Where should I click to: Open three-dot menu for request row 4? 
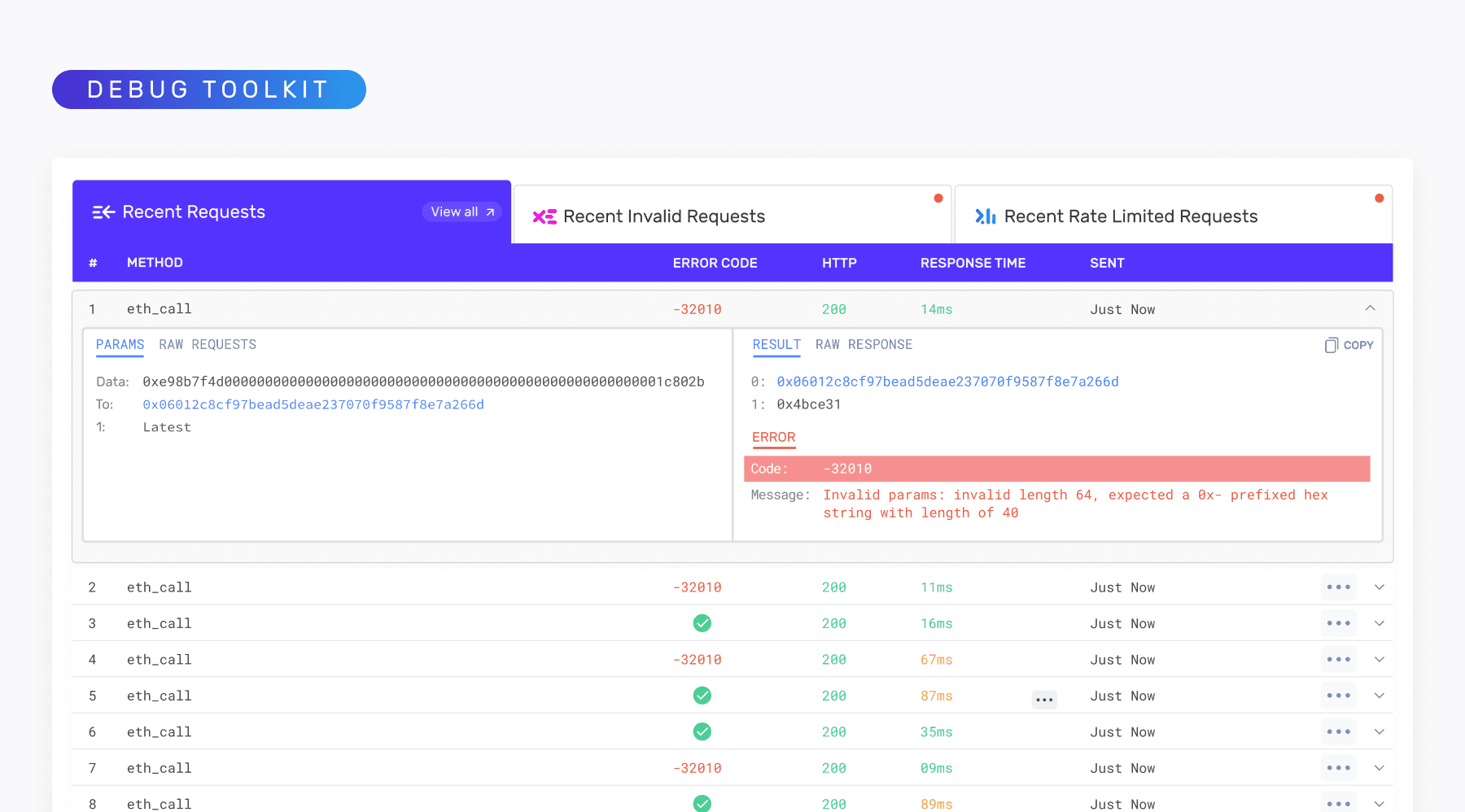[1338, 660]
